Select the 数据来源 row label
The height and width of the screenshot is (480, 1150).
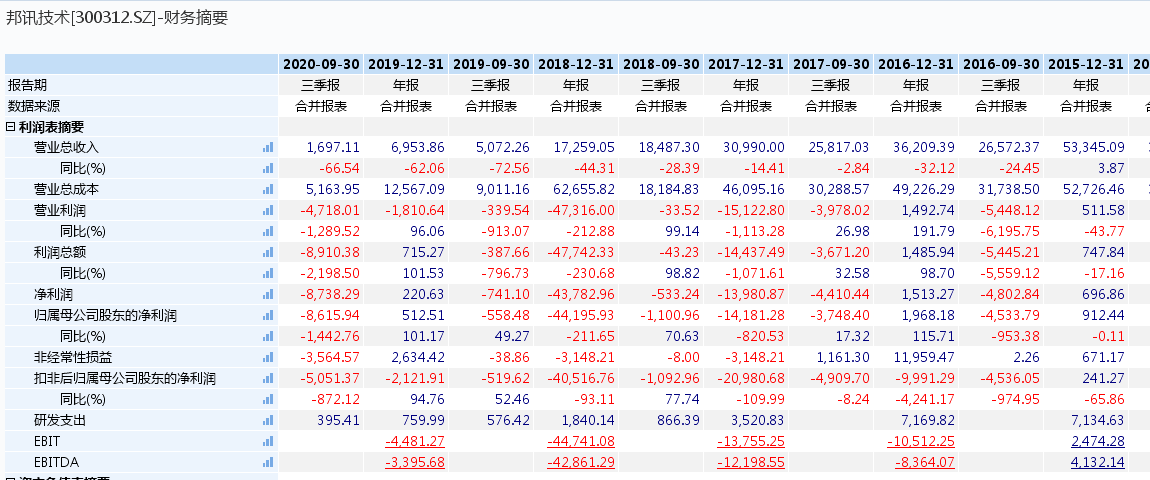coord(34,106)
